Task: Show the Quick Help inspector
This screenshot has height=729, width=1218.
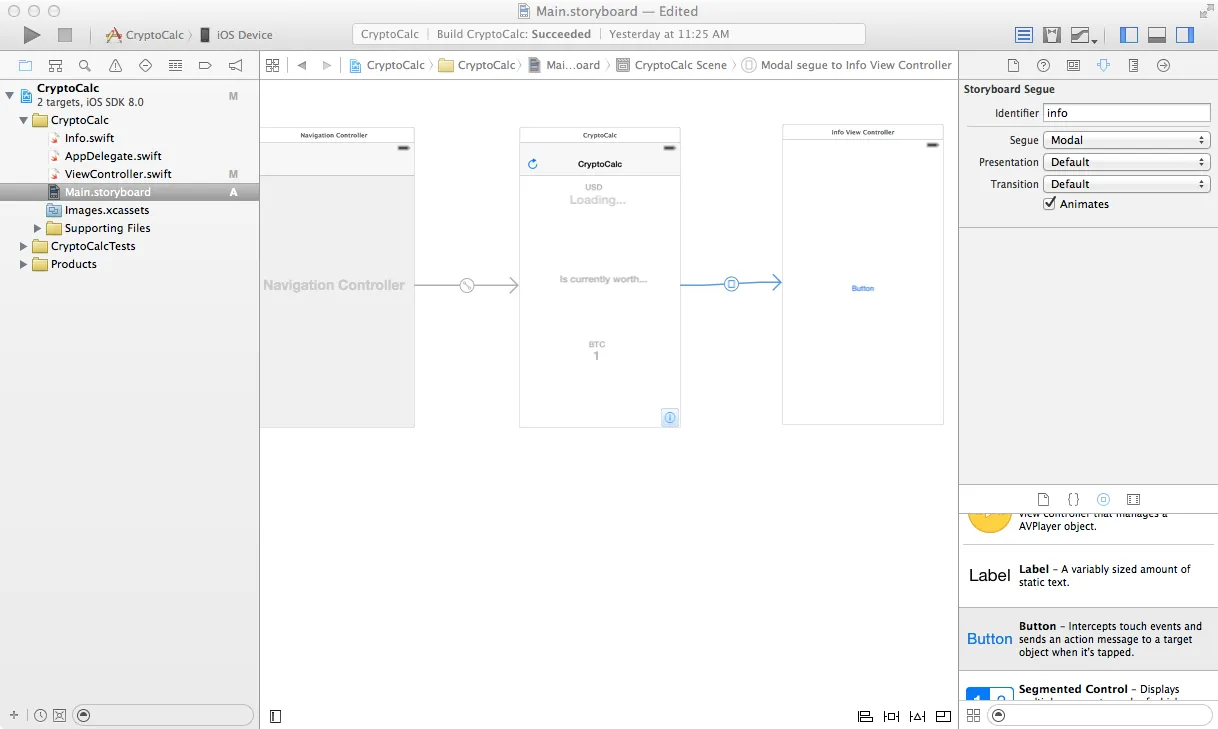Action: click(1043, 65)
